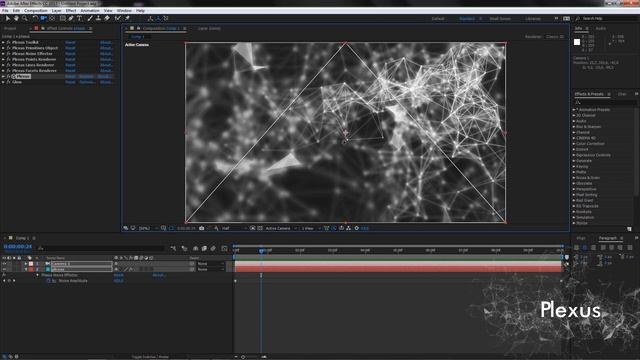Select the Zoom magnifier tool

point(25,18)
